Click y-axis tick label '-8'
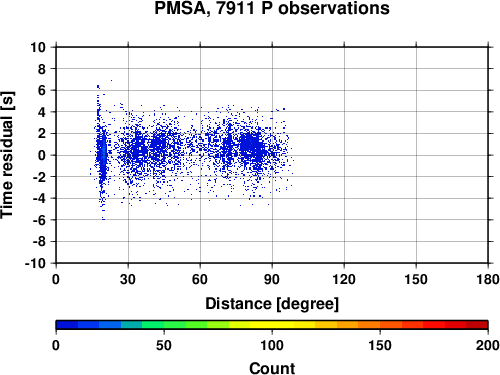 (39, 242)
